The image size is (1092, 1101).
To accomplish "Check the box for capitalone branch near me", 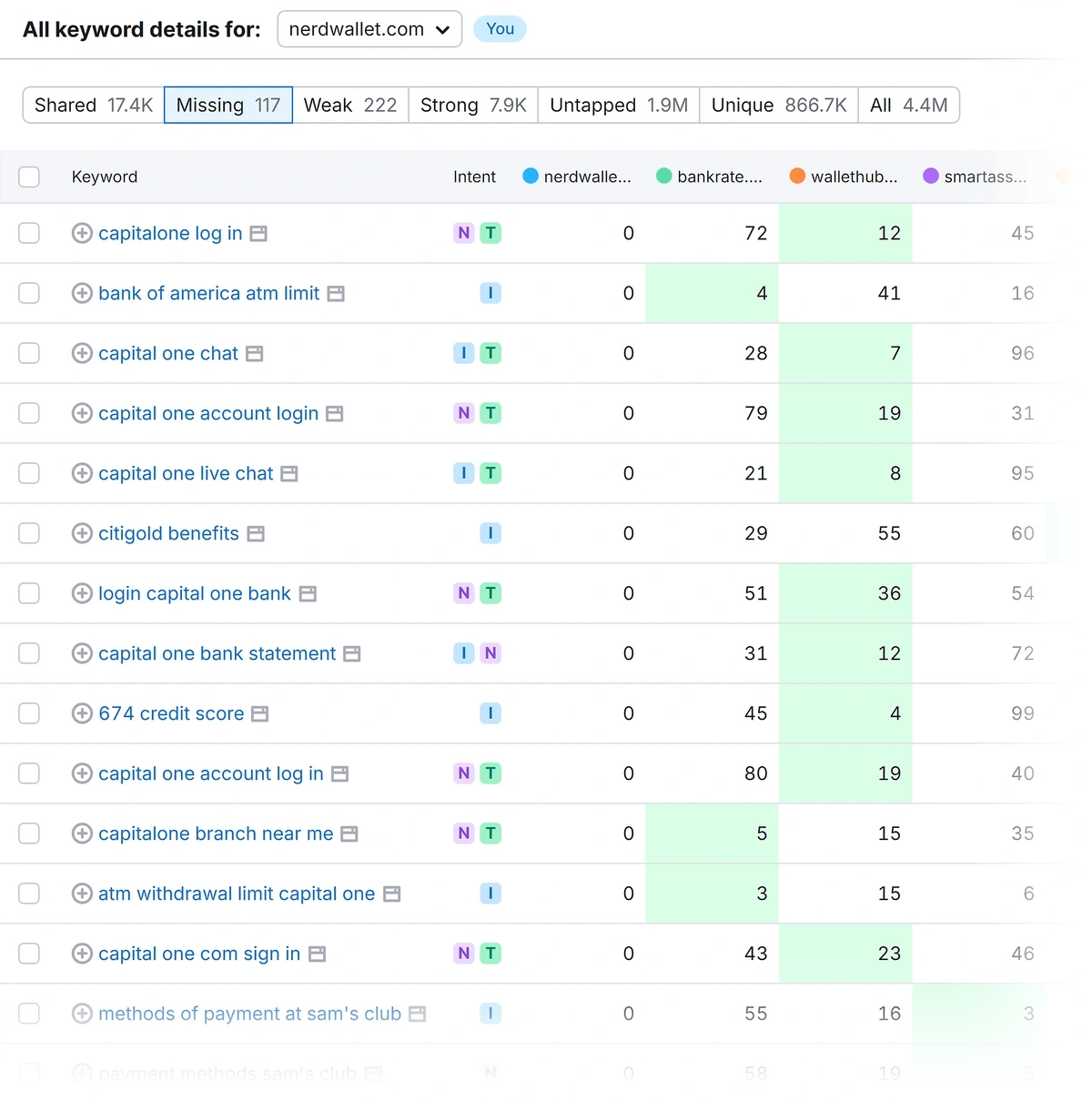I will [29, 833].
